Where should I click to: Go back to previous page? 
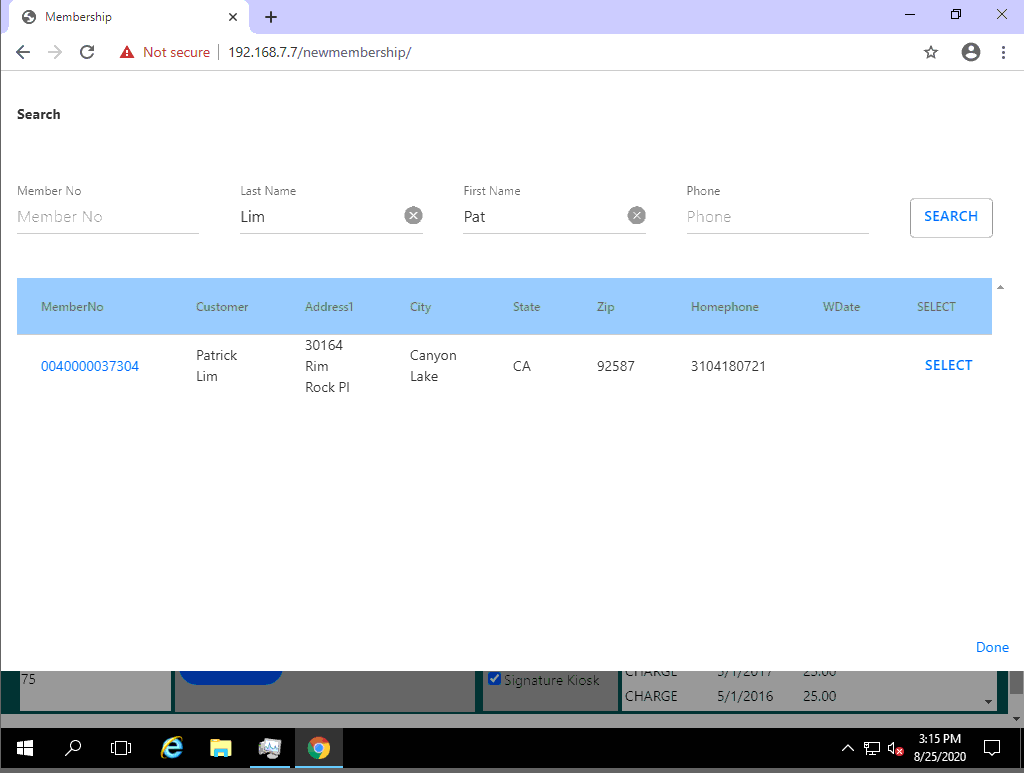23,52
